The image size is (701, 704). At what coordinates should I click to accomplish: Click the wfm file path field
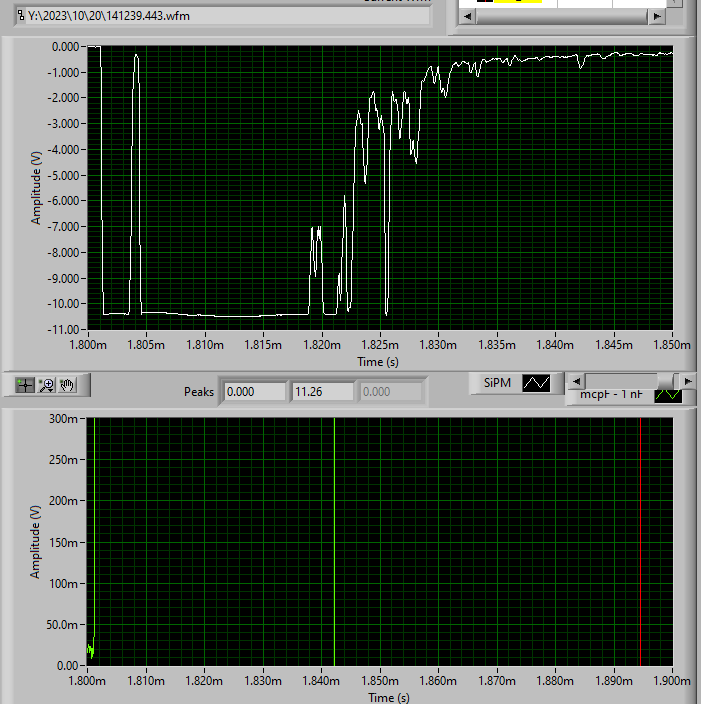tap(228, 16)
